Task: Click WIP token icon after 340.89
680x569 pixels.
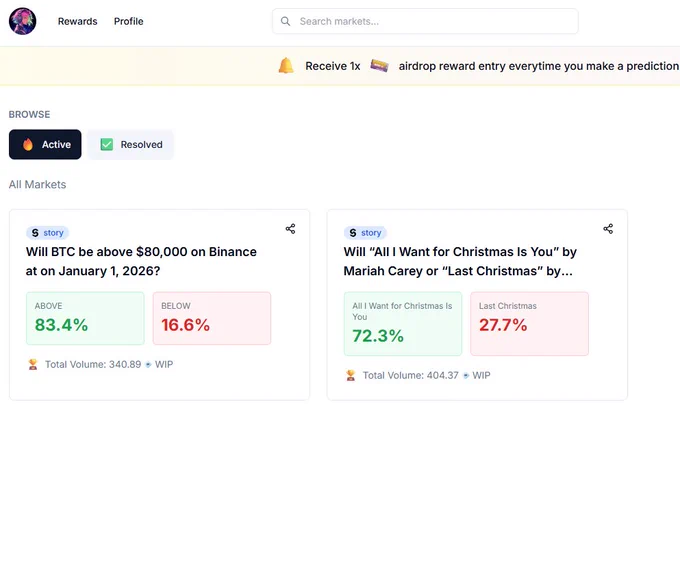Action: coord(148,365)
